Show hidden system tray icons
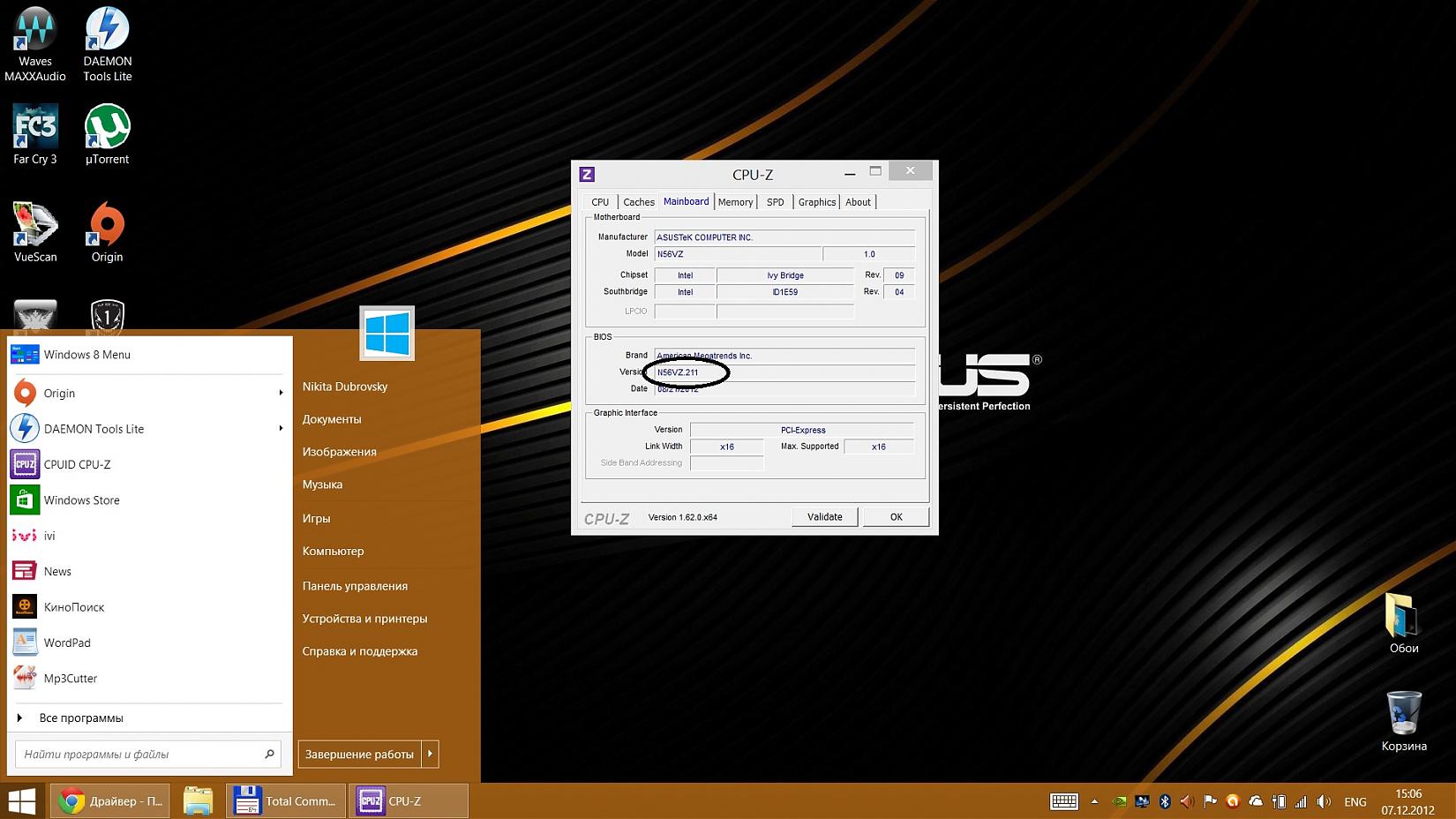Image resolution: width=1456 pixels, height=819 pixels. (x=1094, y=801)
